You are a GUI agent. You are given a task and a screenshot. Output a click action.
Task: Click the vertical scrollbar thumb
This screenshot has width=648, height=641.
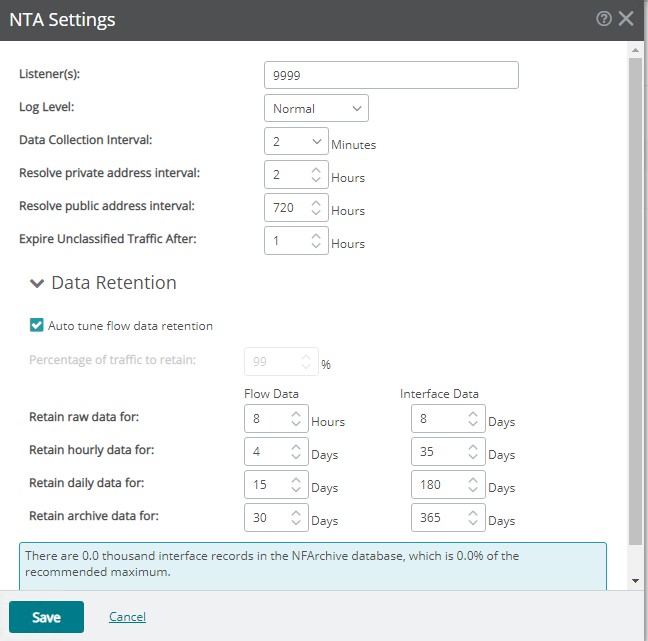pos(636,301)
